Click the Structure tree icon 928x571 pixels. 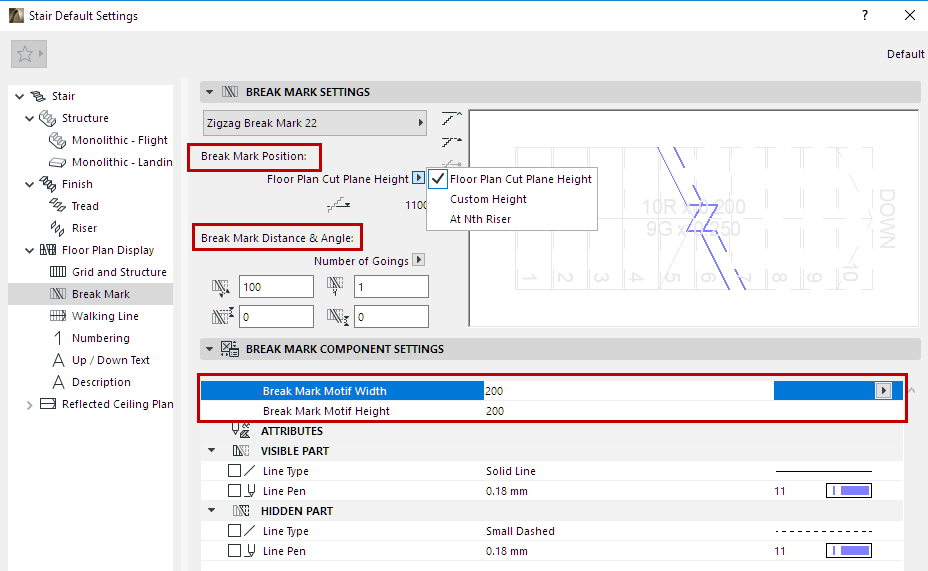(47, 118)
